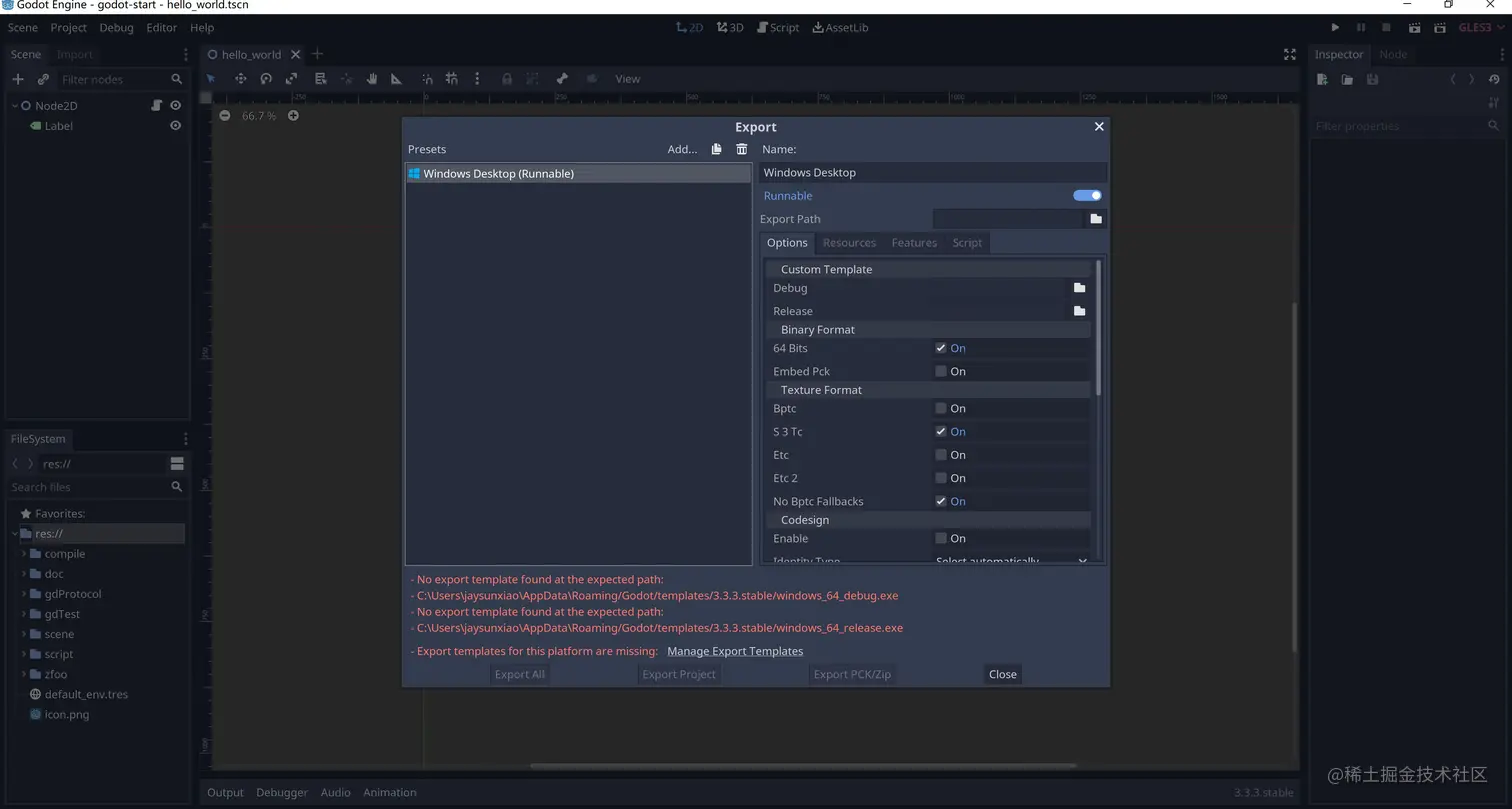The width and height of the screenshot is (1512, 809).
Task: Expand the gdProtocol folder
Action: [24, 594]
